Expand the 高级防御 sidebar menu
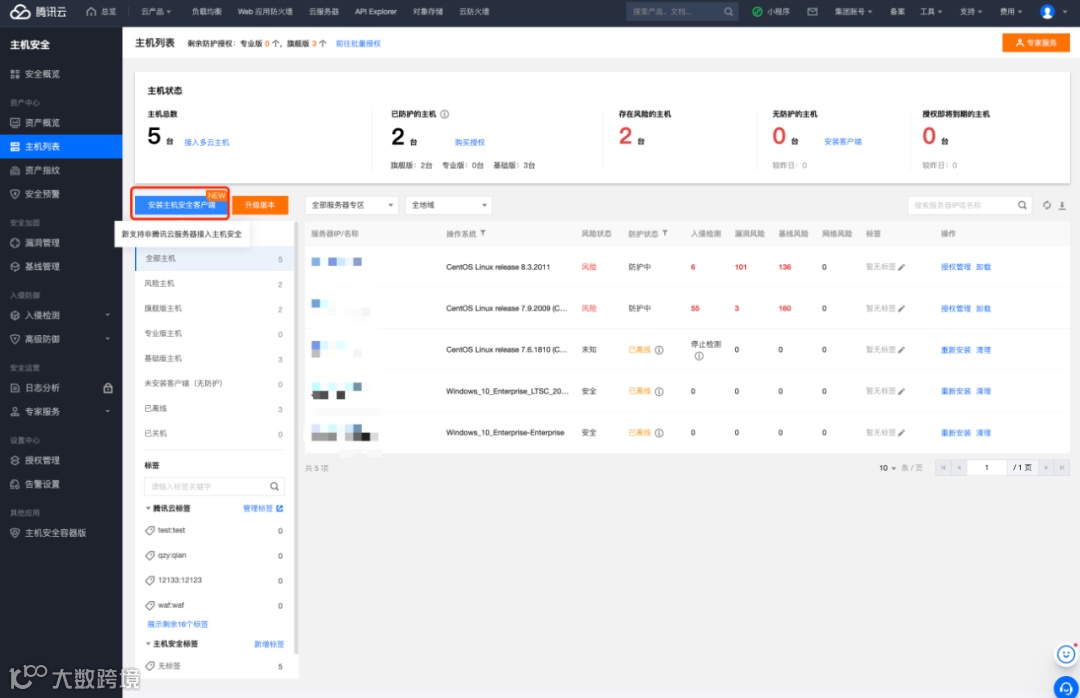The width and height of the screenshot is (1080, 698). tap(61, 339)
